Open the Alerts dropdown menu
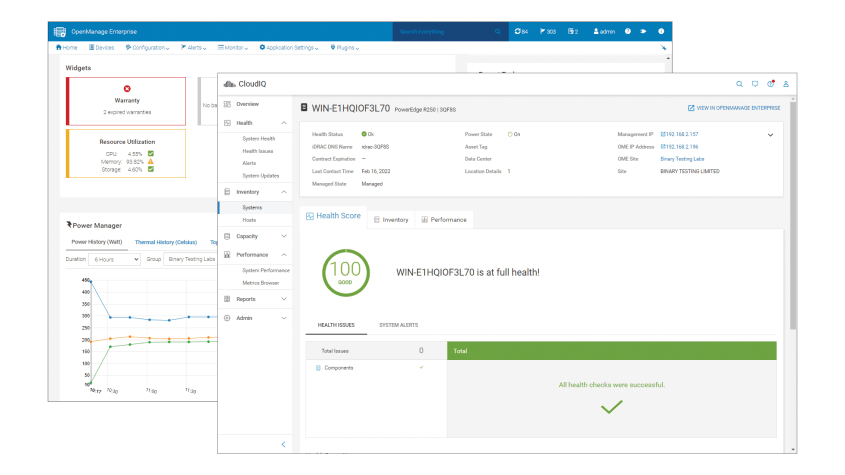This screenshot has width=845, height=475. pyautogui.click(x=193, y=48)
